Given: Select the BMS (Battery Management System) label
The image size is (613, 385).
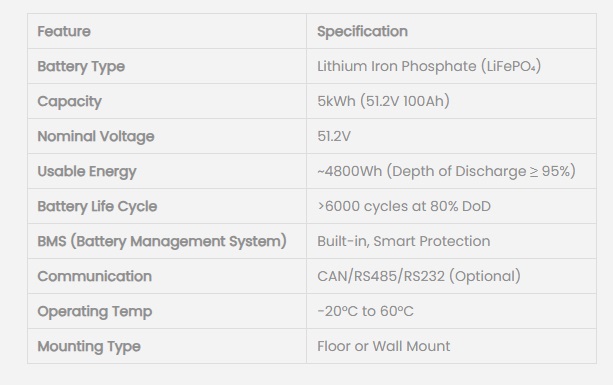Looking at the screenshot, I should point(162,241).
